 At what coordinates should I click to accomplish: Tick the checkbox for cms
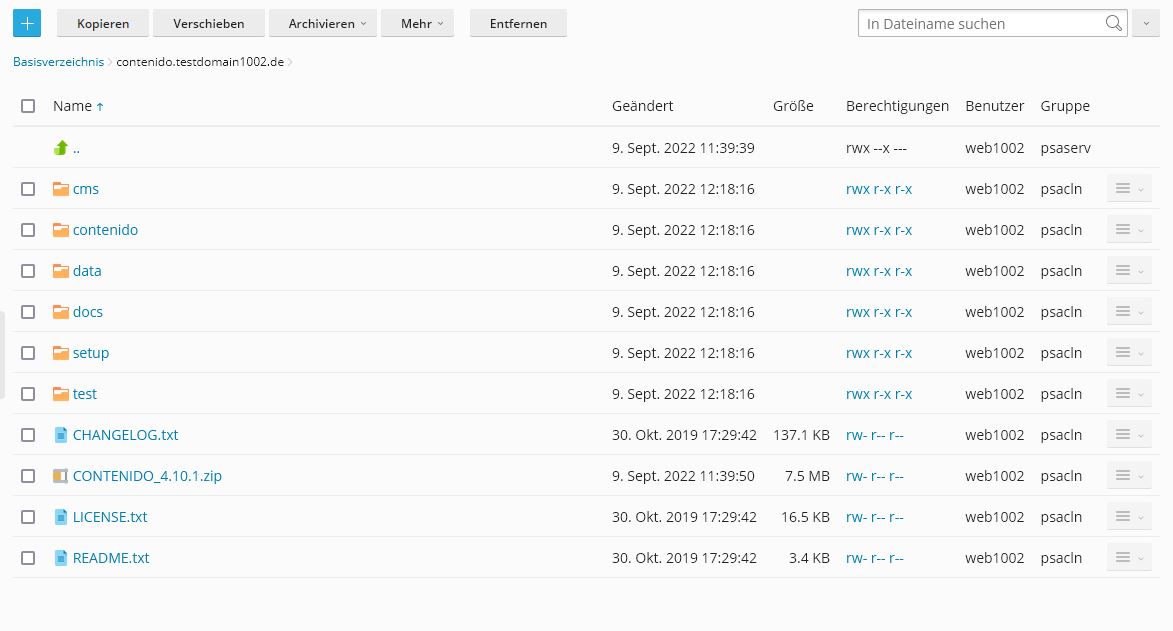click(x=28, y=189)
